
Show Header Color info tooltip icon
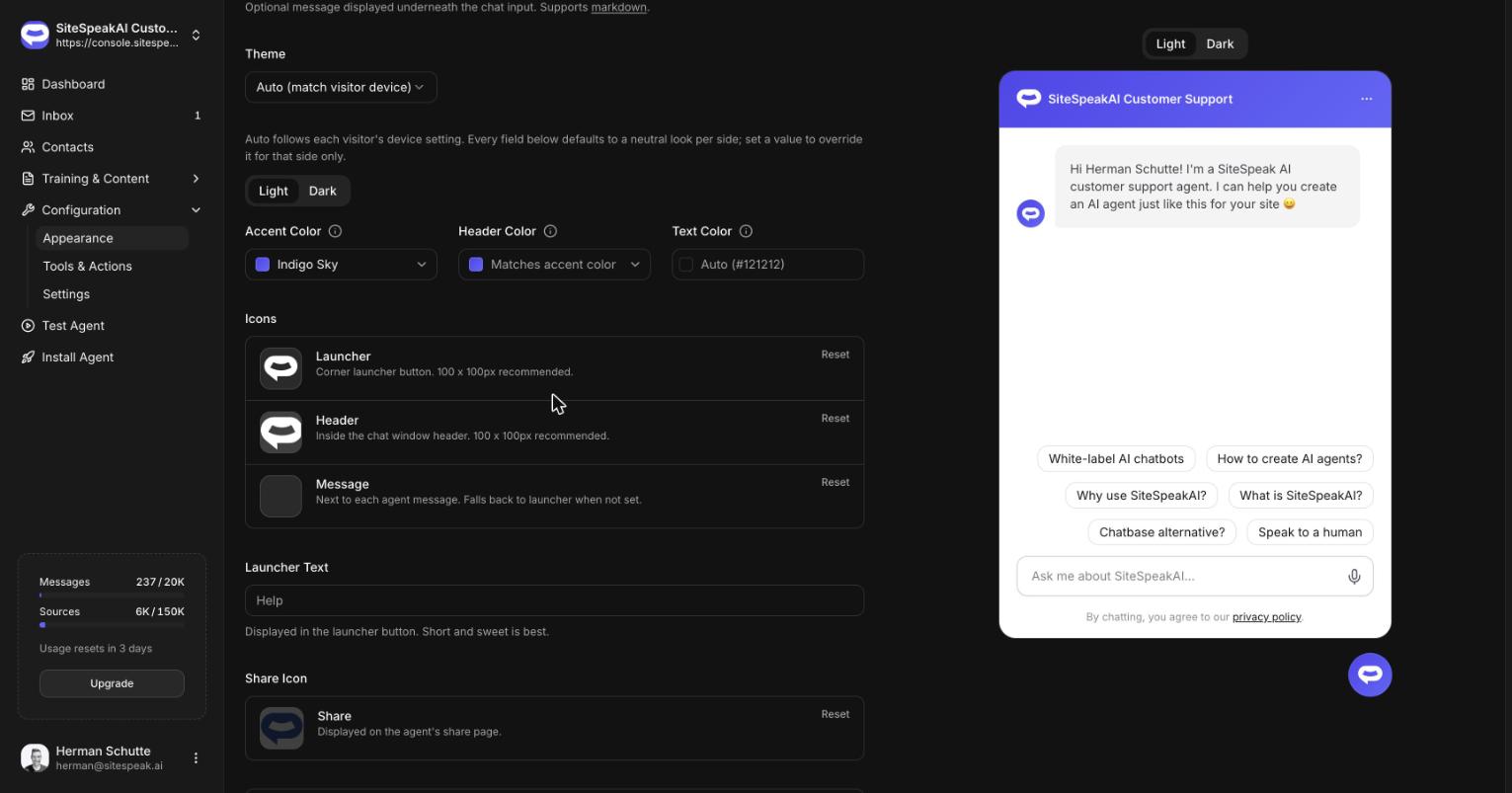point(550,231)
